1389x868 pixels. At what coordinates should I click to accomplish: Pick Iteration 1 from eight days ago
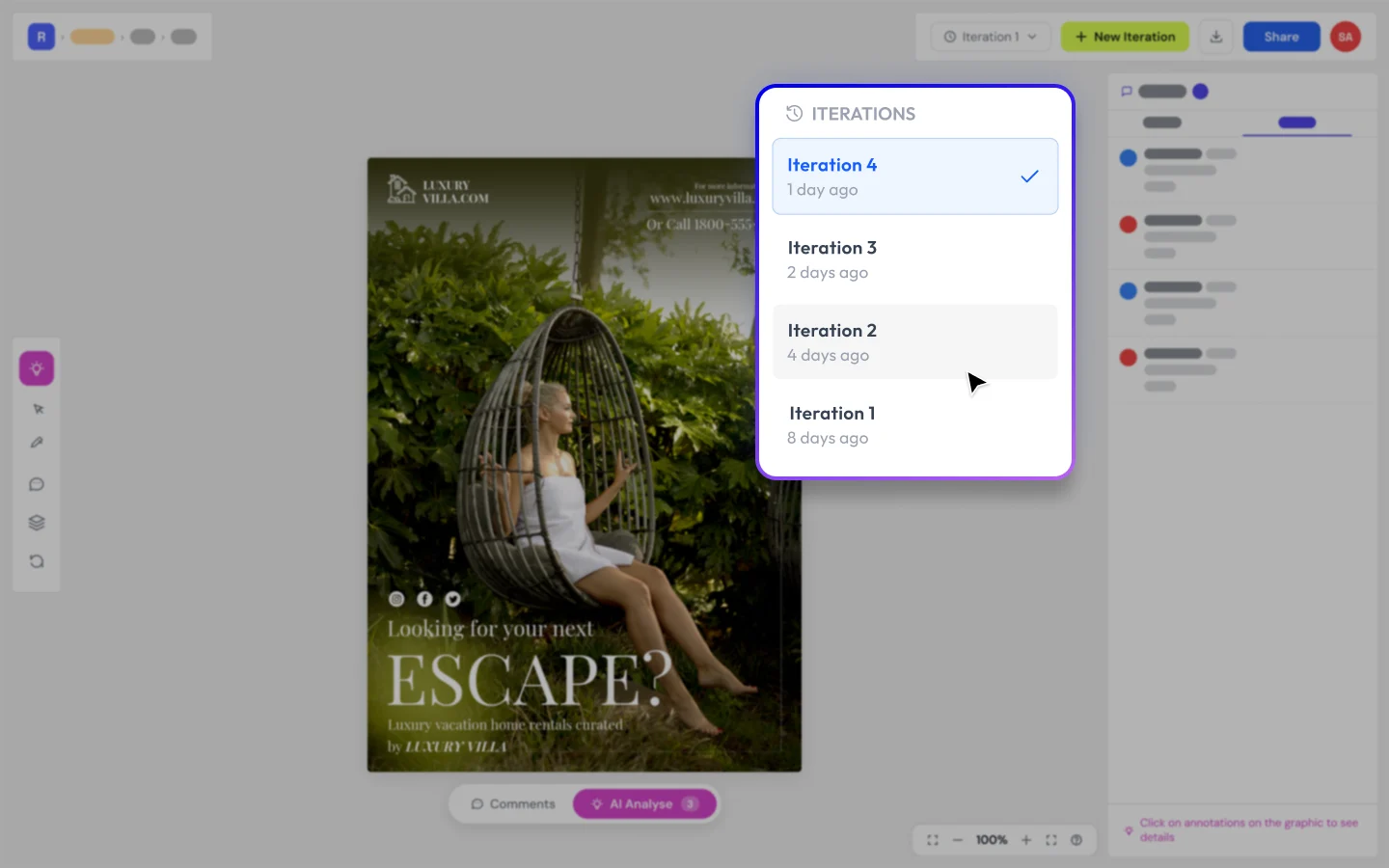pyautogui.click(x=915, y=425)
